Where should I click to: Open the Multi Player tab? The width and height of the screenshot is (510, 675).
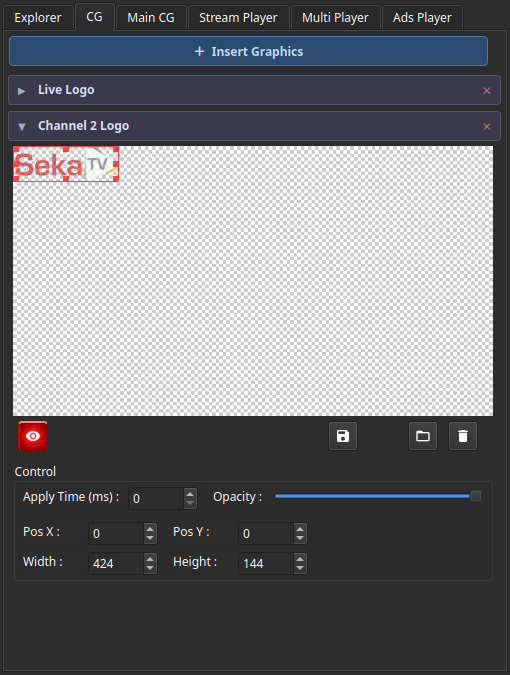coord(335,18)
